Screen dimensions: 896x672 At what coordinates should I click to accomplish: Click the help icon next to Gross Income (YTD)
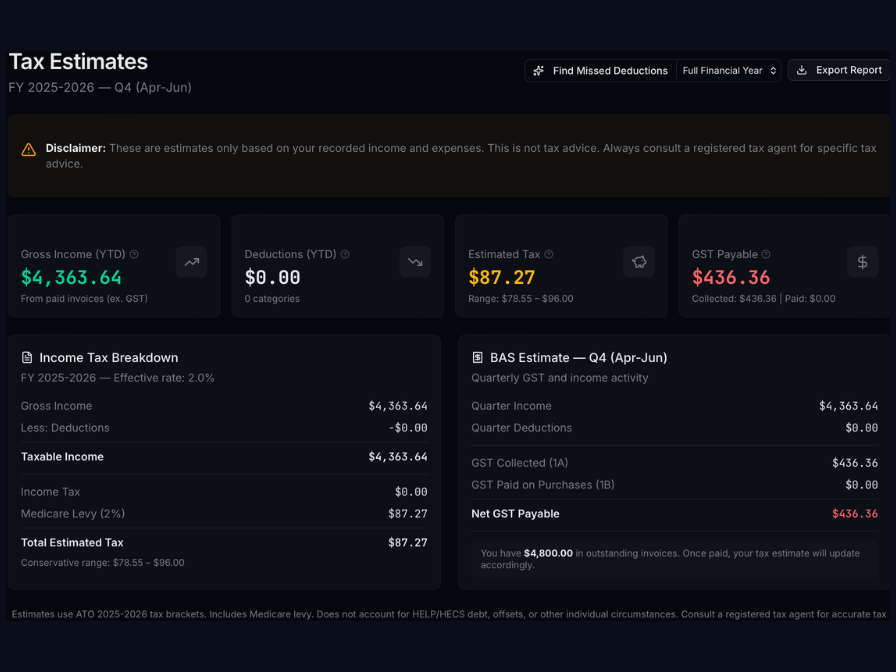pos(134,254)
